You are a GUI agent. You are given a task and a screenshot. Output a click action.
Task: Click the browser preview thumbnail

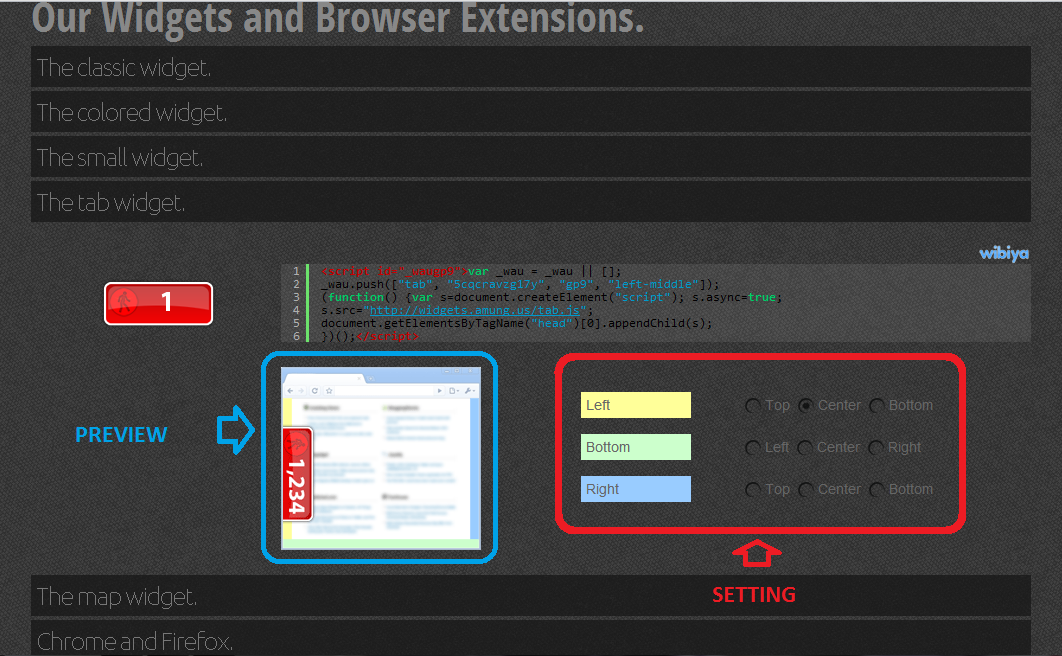381,458
